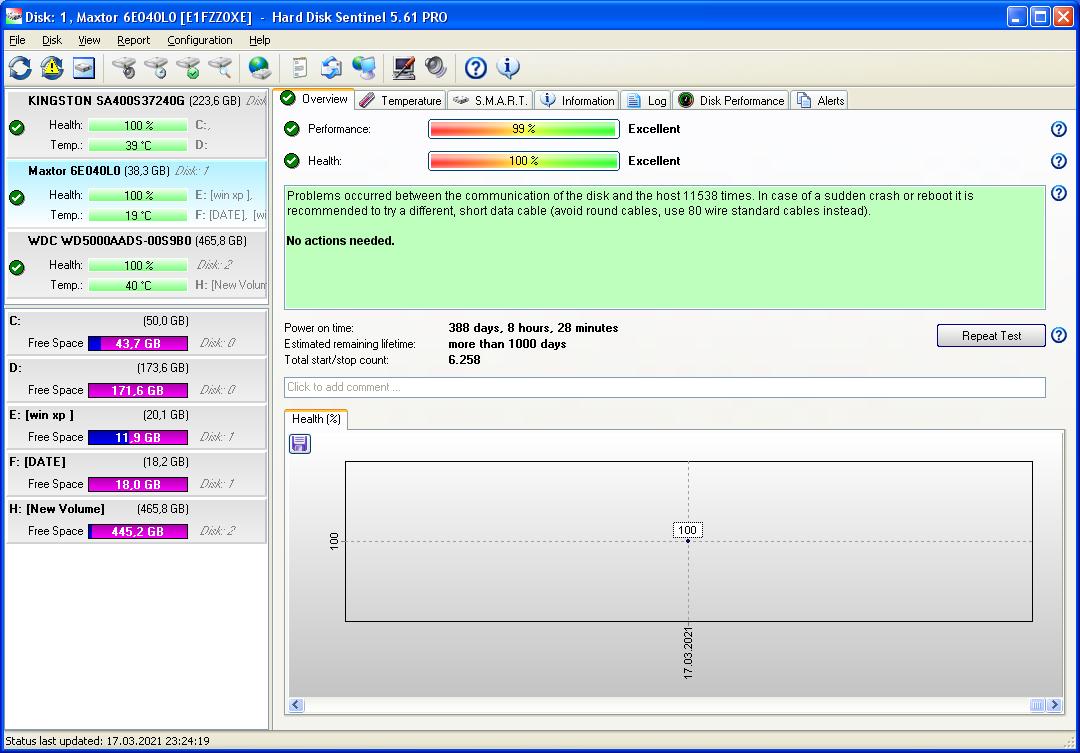Click the graph scrollbar left arrow
Image resolution: width=1080 pixels, height=753 pixels.
click(x=297, y=705)
